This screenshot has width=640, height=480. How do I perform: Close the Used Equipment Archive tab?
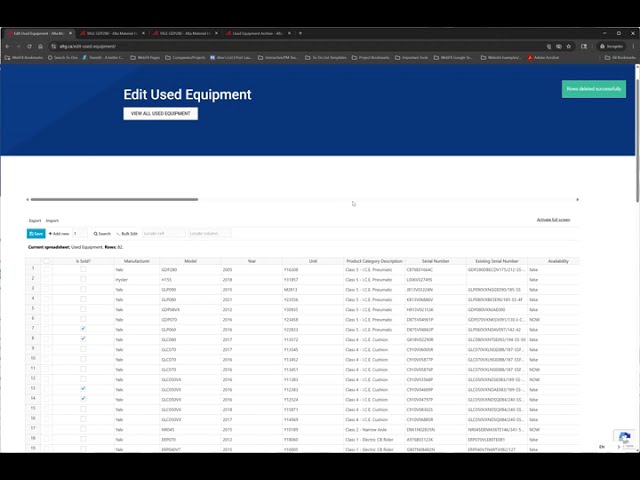[289, 33]
